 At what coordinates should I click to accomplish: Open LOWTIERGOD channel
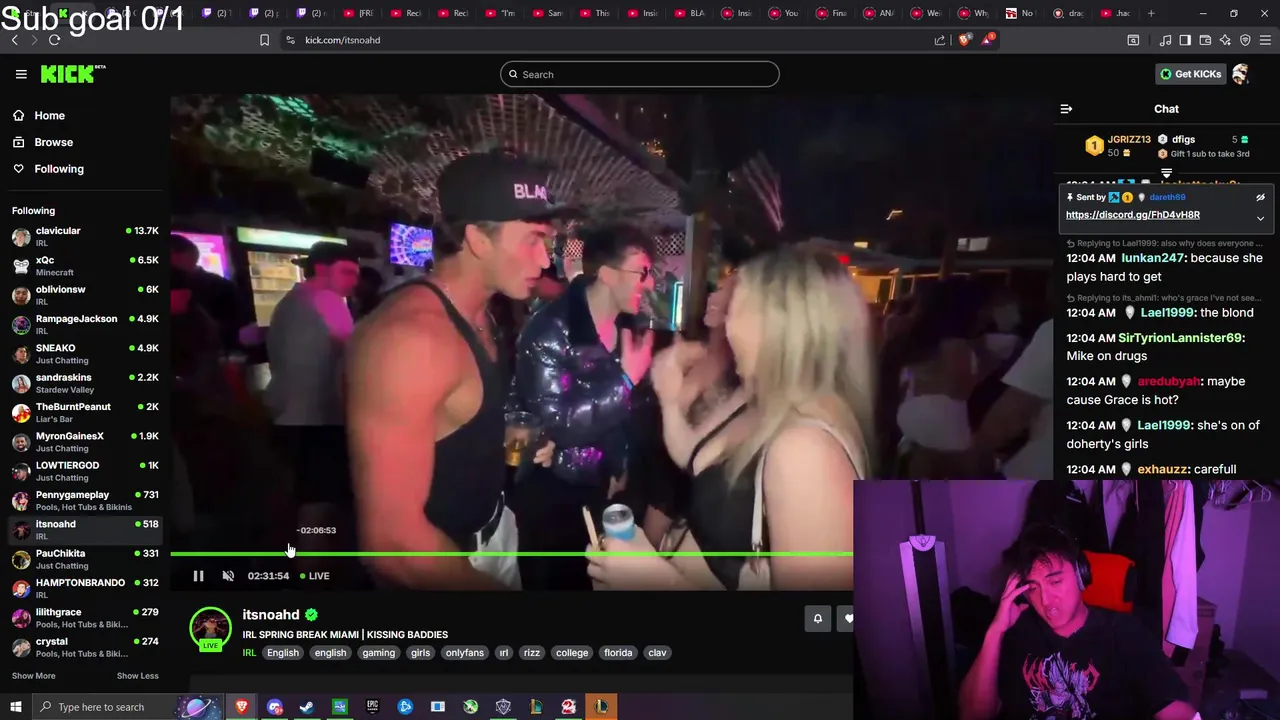tap(85, 471)
